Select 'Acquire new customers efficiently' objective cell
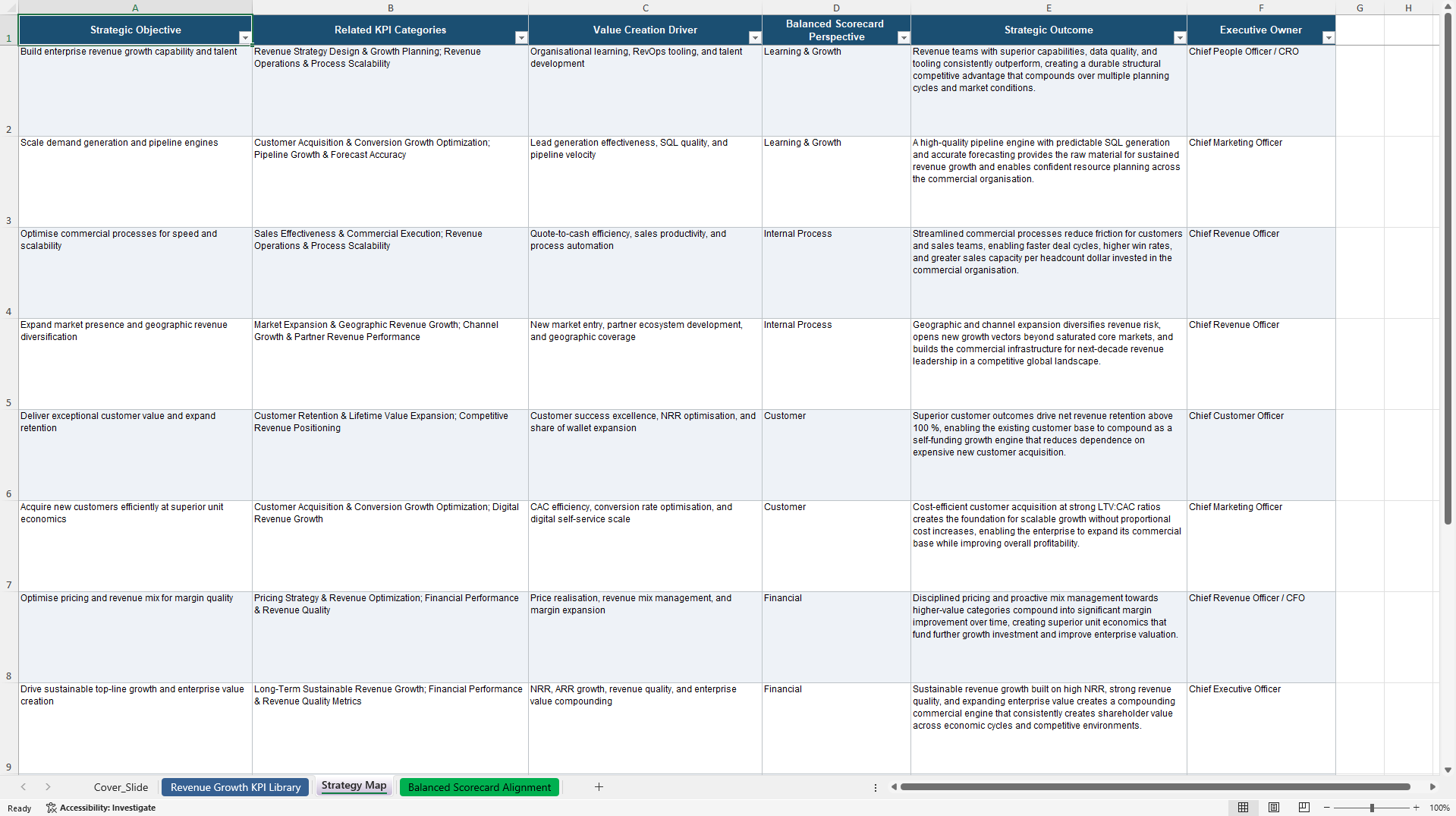Image resolution: width=1456 pixels, height=816 pixels. coord(135,547)
